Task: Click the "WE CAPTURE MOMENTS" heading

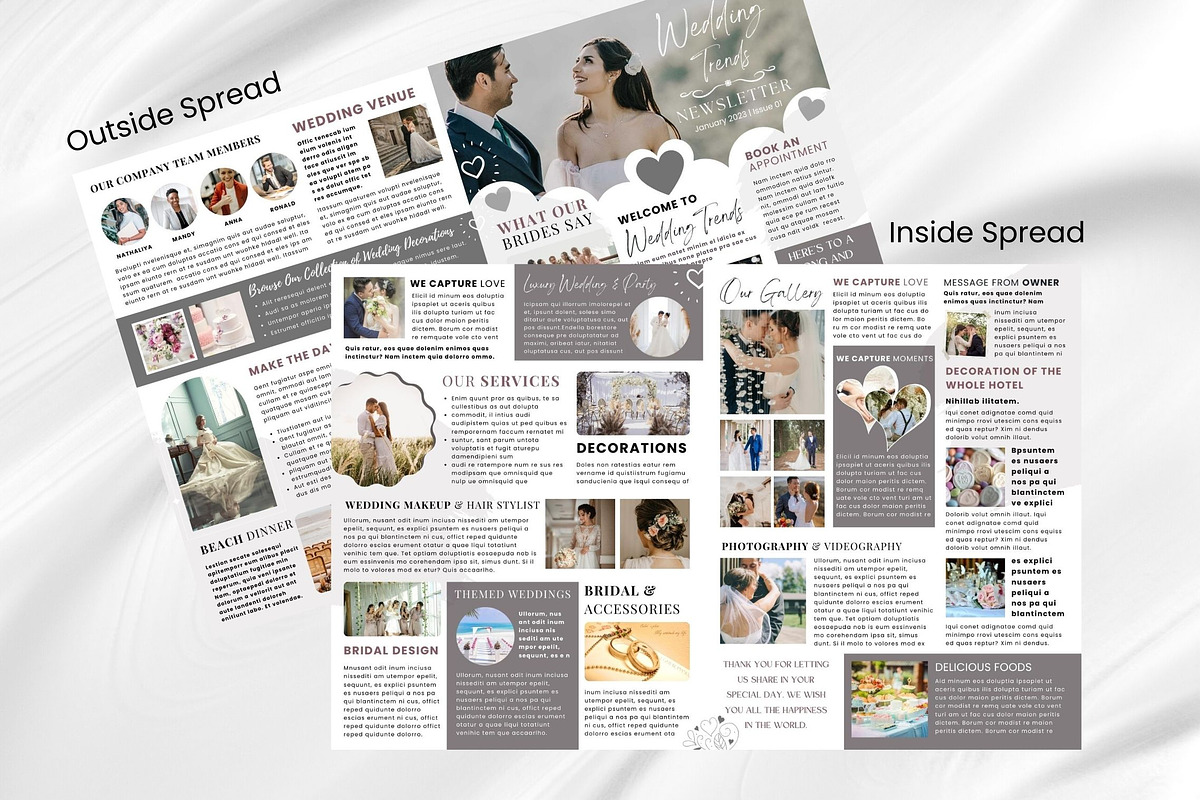Action: pos(885,357)
